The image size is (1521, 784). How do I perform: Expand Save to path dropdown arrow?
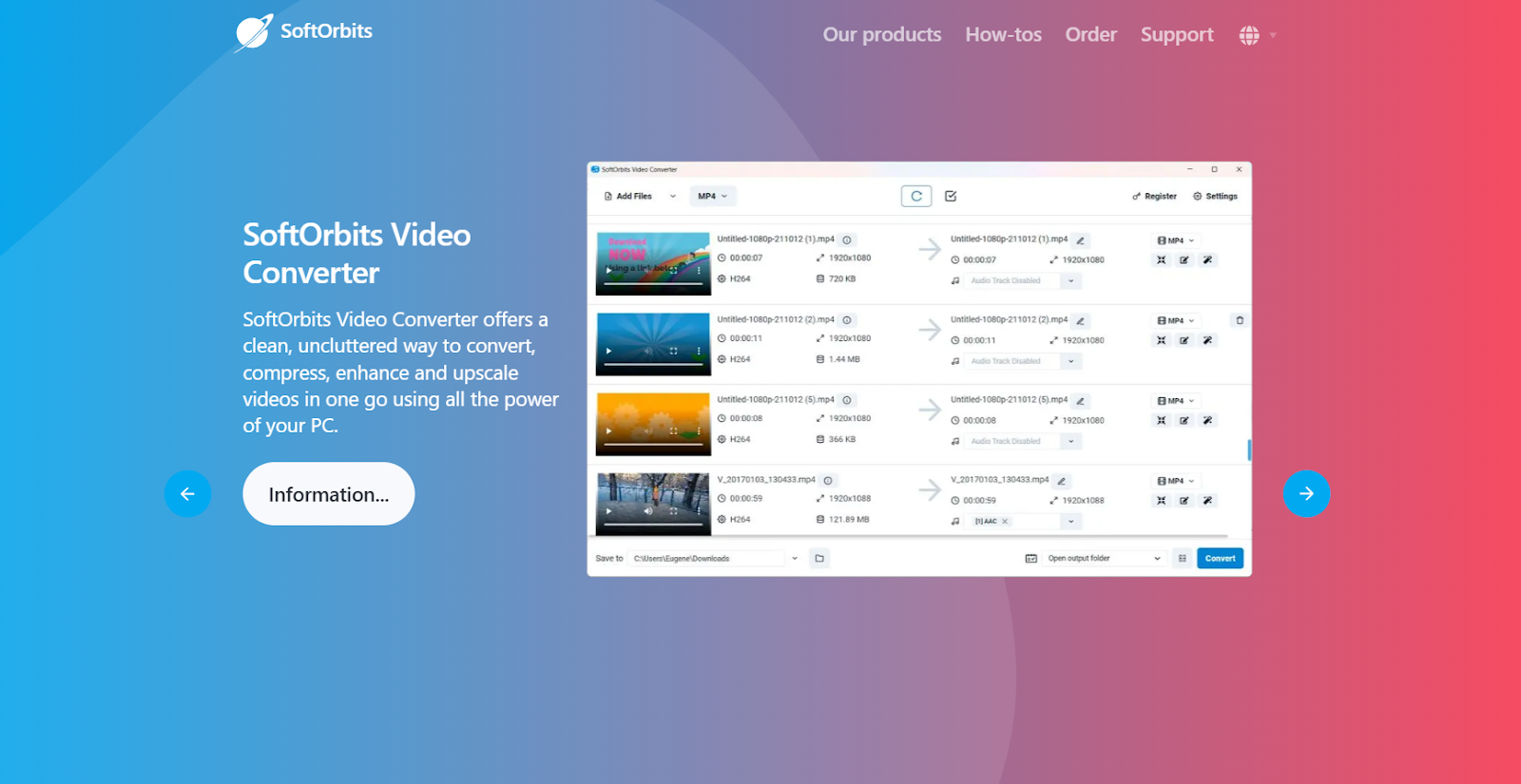[x=795, y=559]
